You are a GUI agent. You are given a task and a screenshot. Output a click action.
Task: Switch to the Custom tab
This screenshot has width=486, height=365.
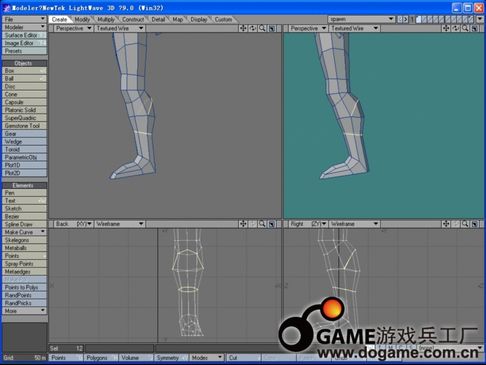click(x=223, y=19)
